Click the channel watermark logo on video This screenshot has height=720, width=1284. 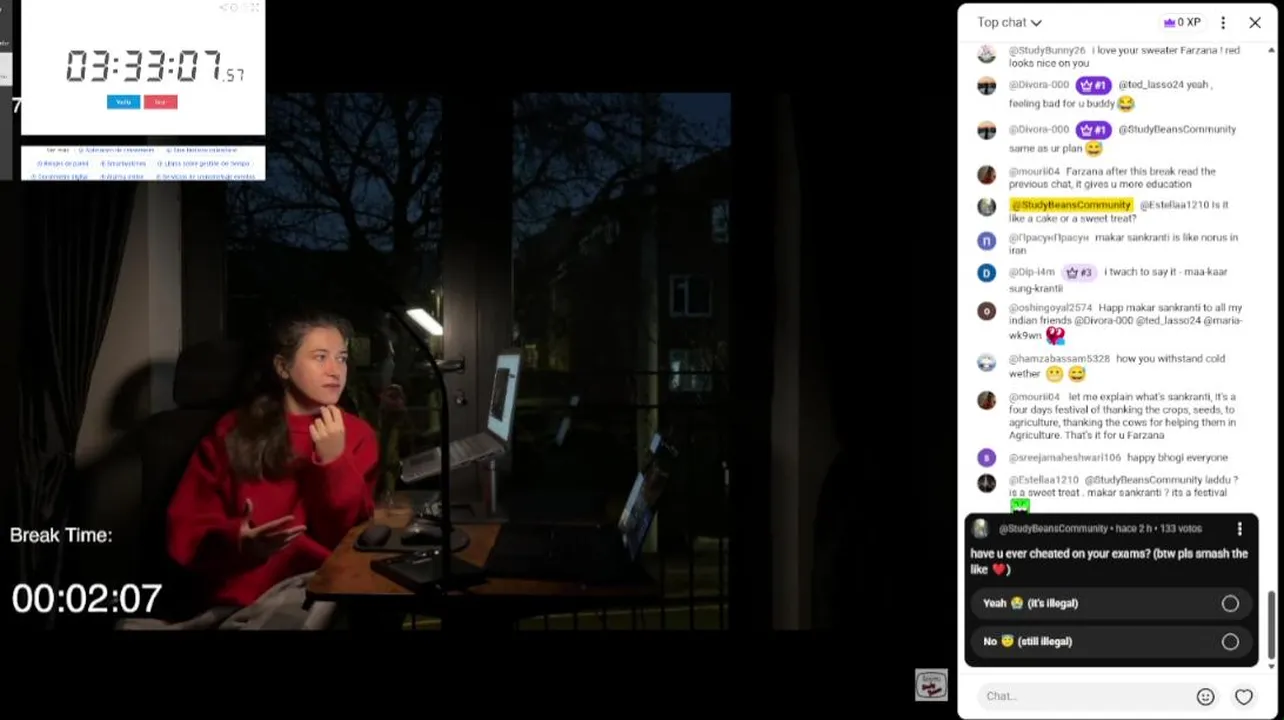click(931, 685)
